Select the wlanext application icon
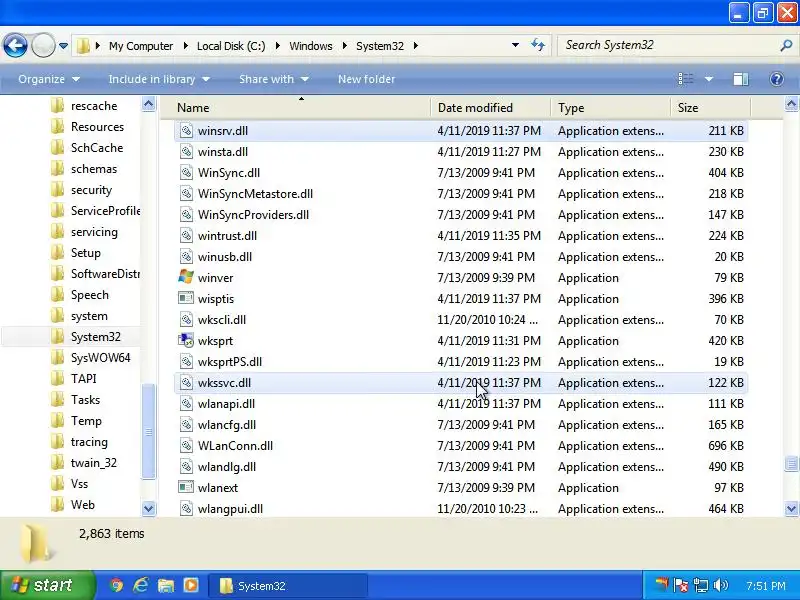This screenshot has width=800, height=600. 186,488
